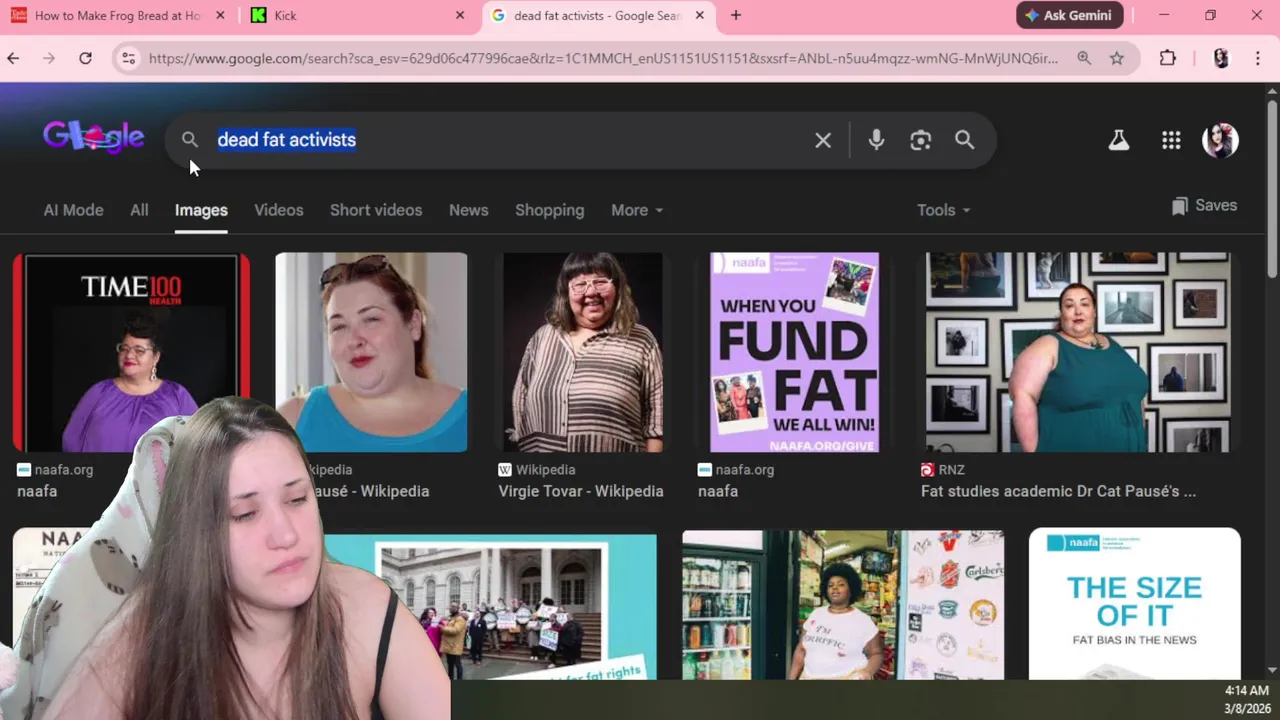Open the Google apps grid
The image size is (1280, 720).
pos(1171,140)
